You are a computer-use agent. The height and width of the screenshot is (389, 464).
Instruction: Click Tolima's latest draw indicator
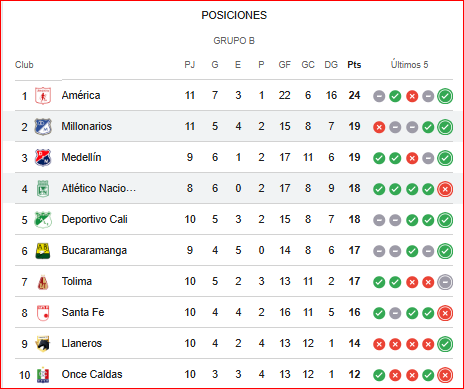[x=445, y=282]
